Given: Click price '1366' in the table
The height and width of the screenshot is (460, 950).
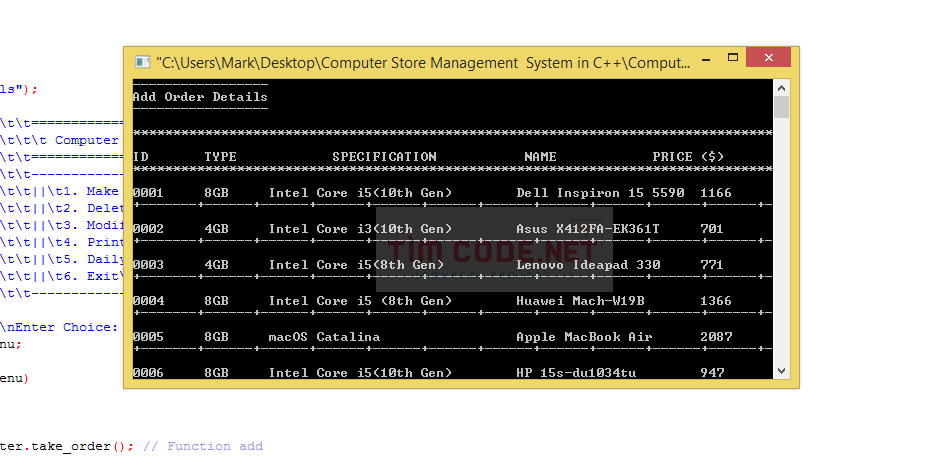Looking at the screenshot, I should coord(716,301).
